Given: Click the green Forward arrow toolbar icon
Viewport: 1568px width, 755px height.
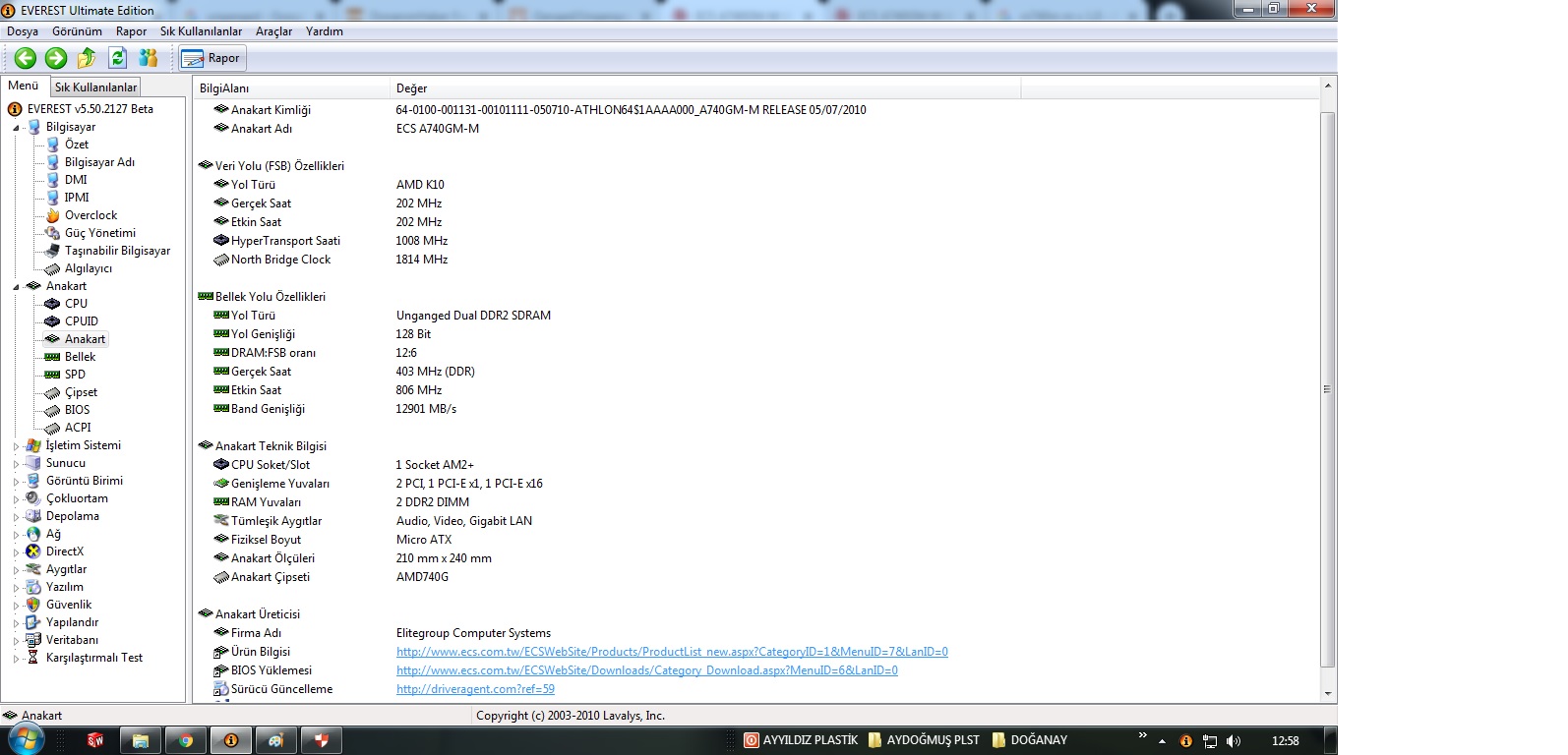Looking at the screenshot, I should [x=56, y=58].
